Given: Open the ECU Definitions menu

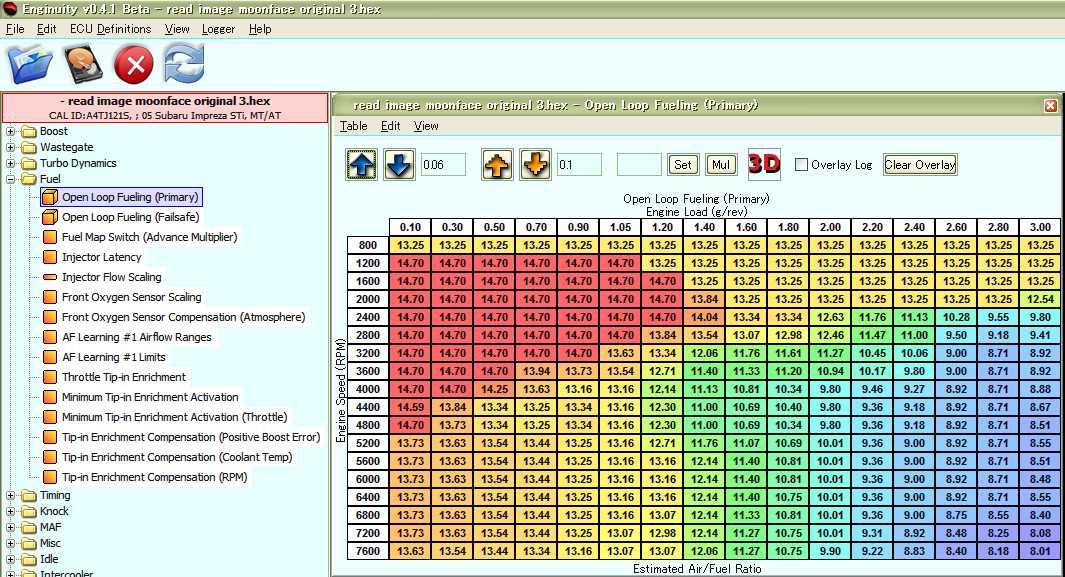Looking at the screenshot, I should pyautogui.click(x=110, y=29).
